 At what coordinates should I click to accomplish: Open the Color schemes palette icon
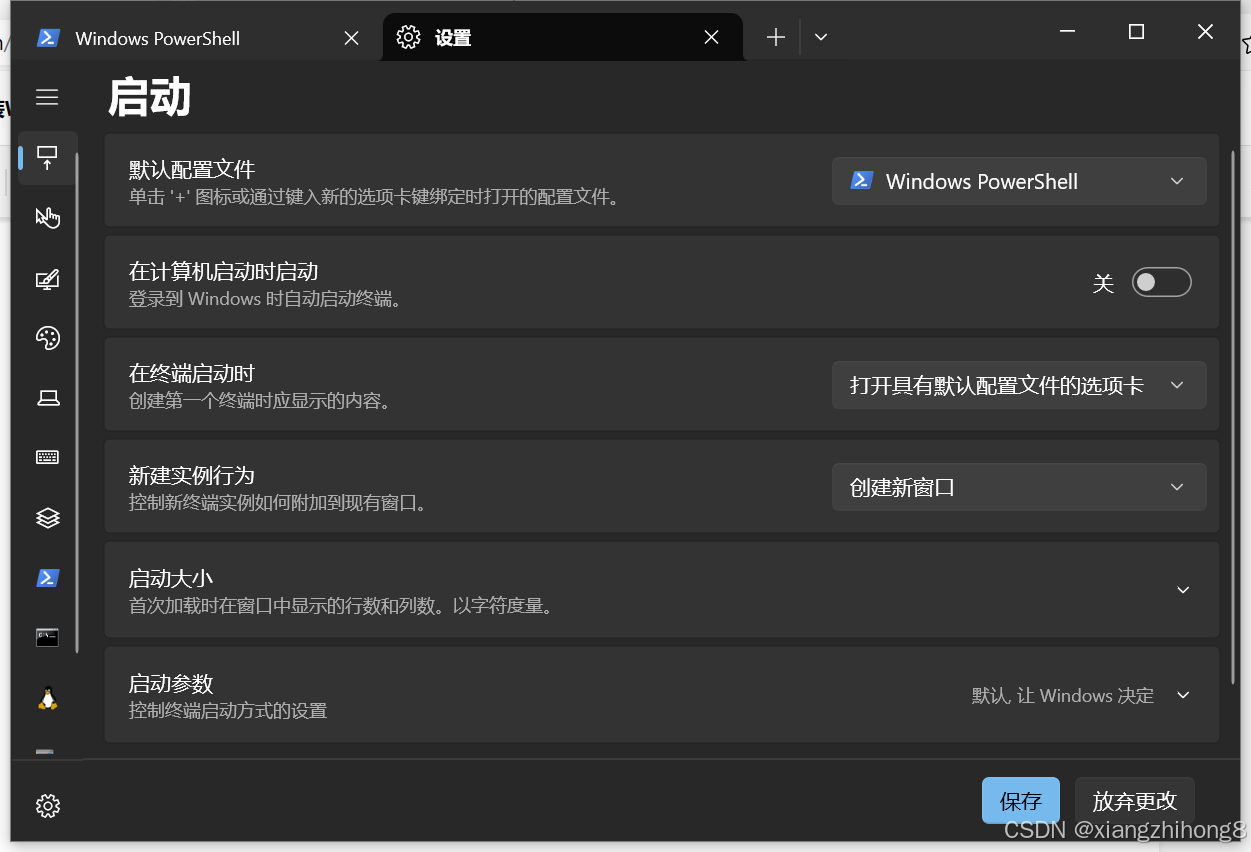point(47,338)
